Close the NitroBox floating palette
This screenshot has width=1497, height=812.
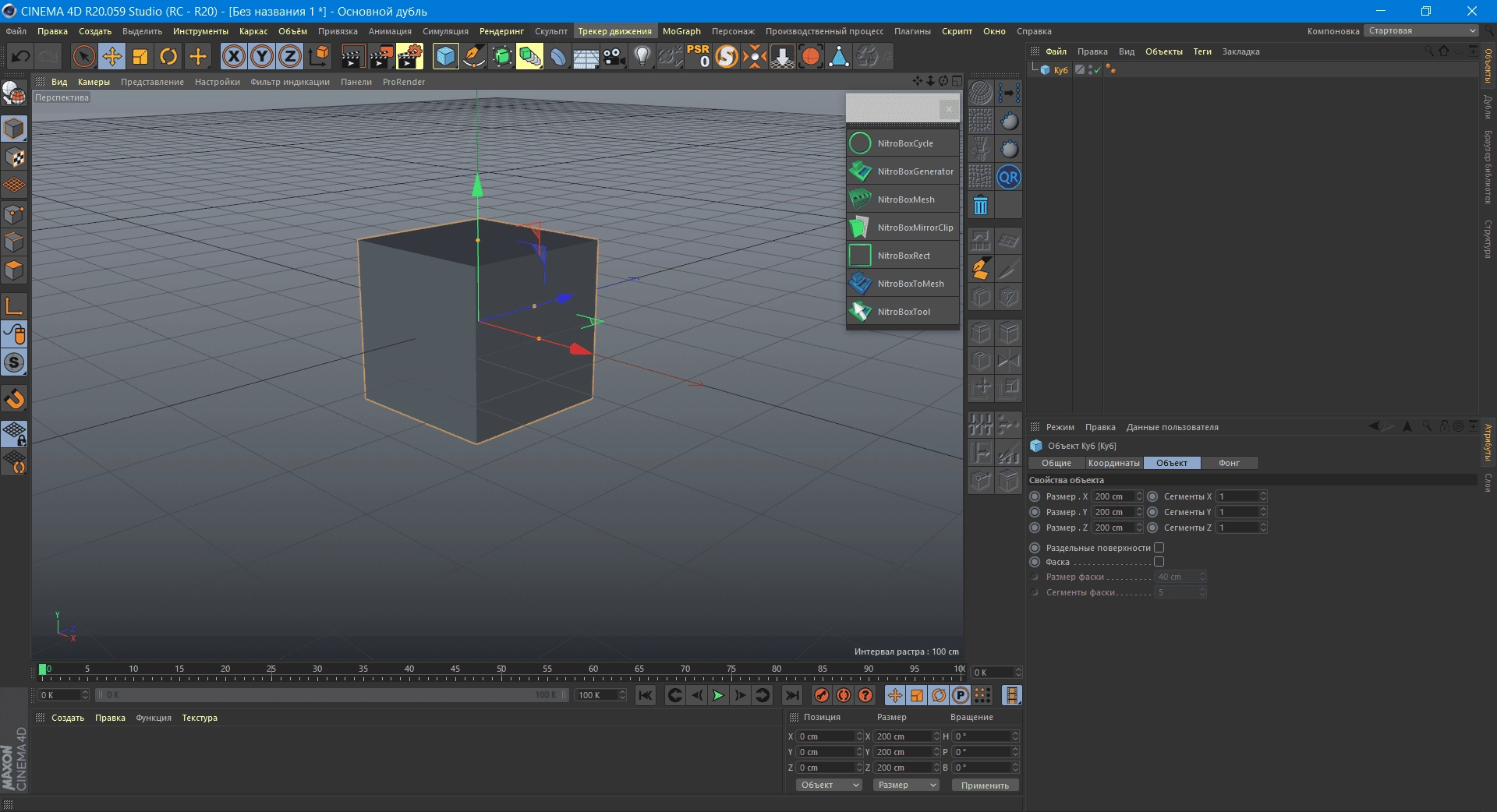(948, 109)
